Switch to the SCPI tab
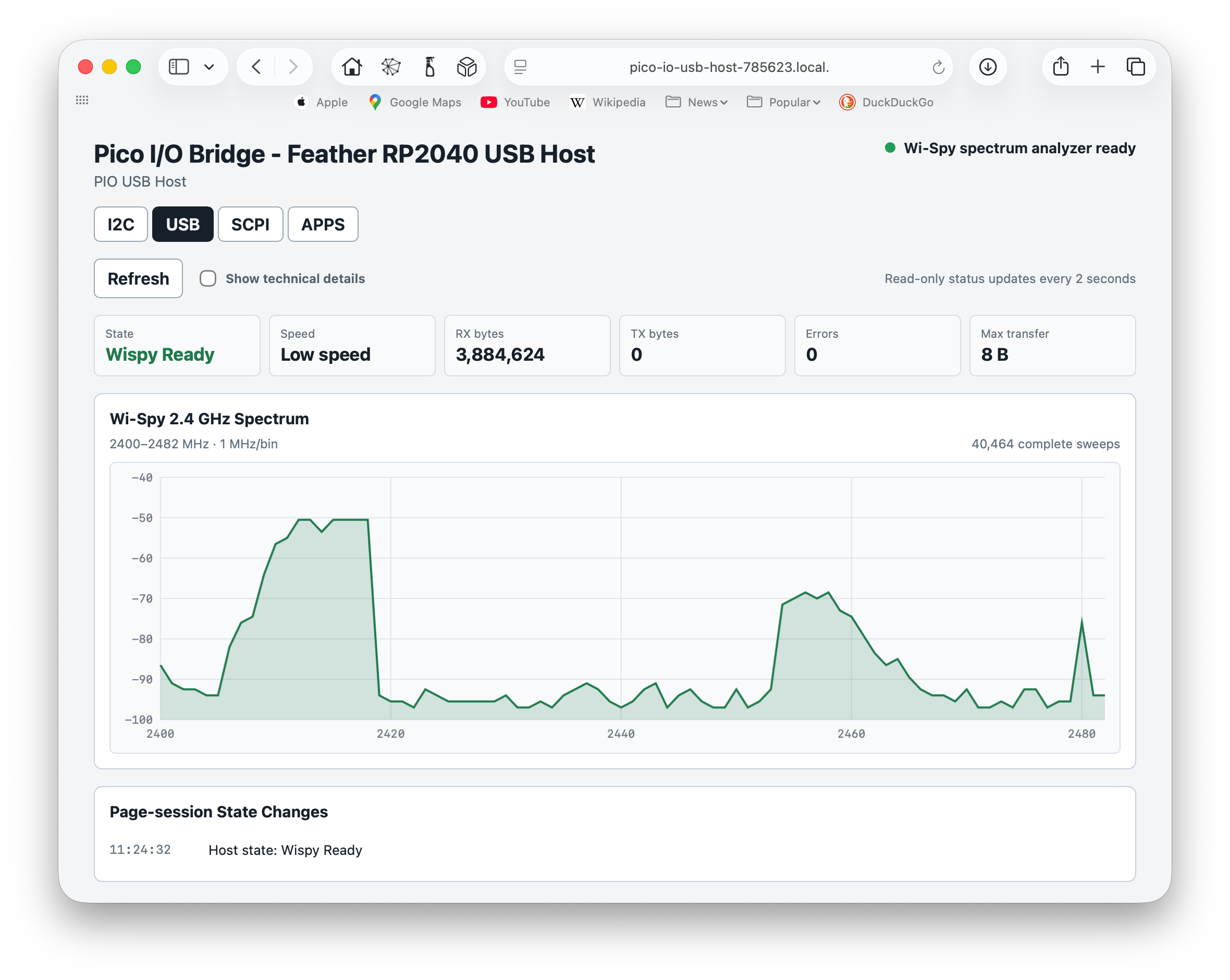Image resolution: width=1230 pixels, height=980 pixels. pos(251,224)
